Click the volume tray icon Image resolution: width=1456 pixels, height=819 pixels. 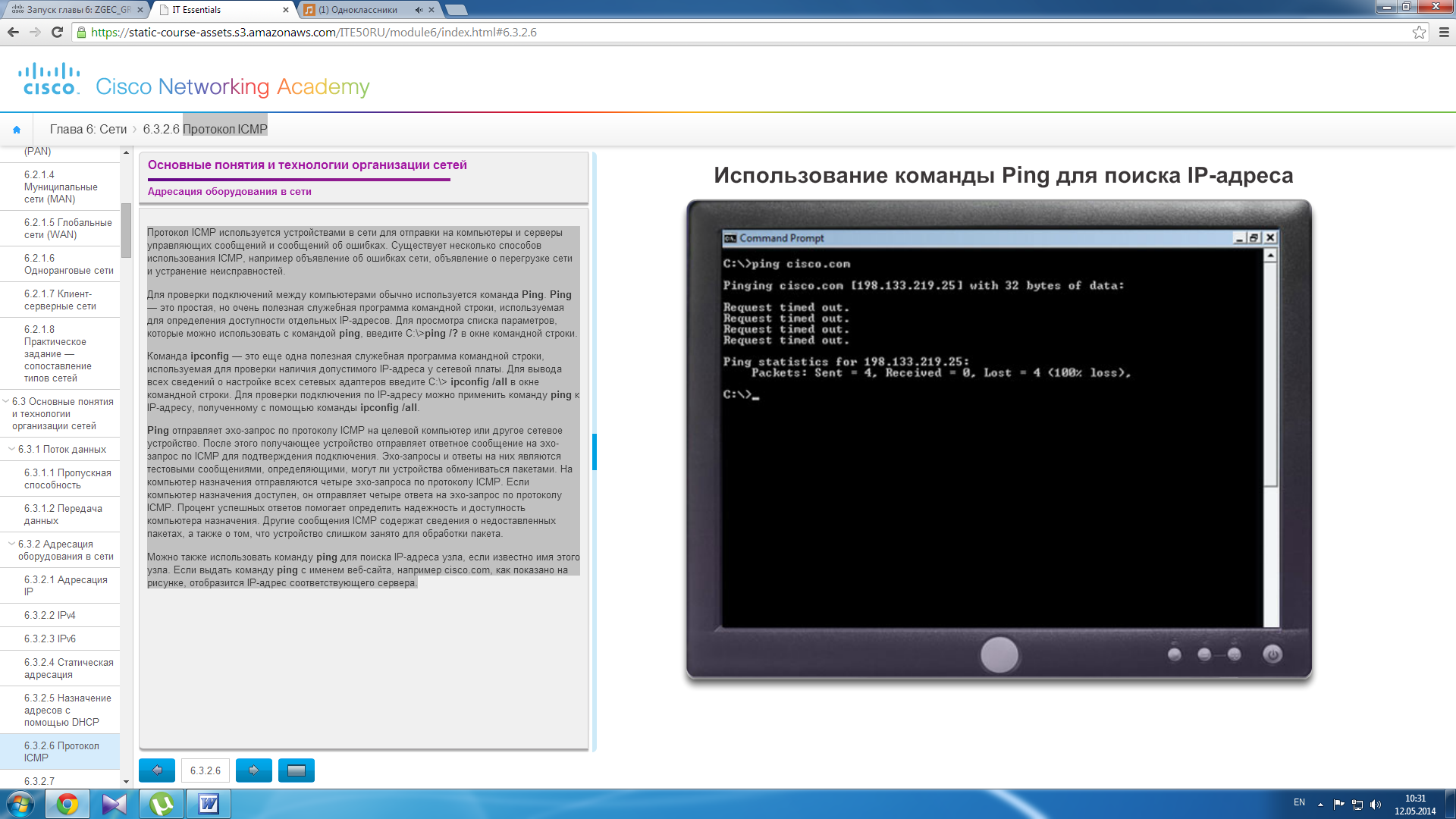click(1376, 804)
